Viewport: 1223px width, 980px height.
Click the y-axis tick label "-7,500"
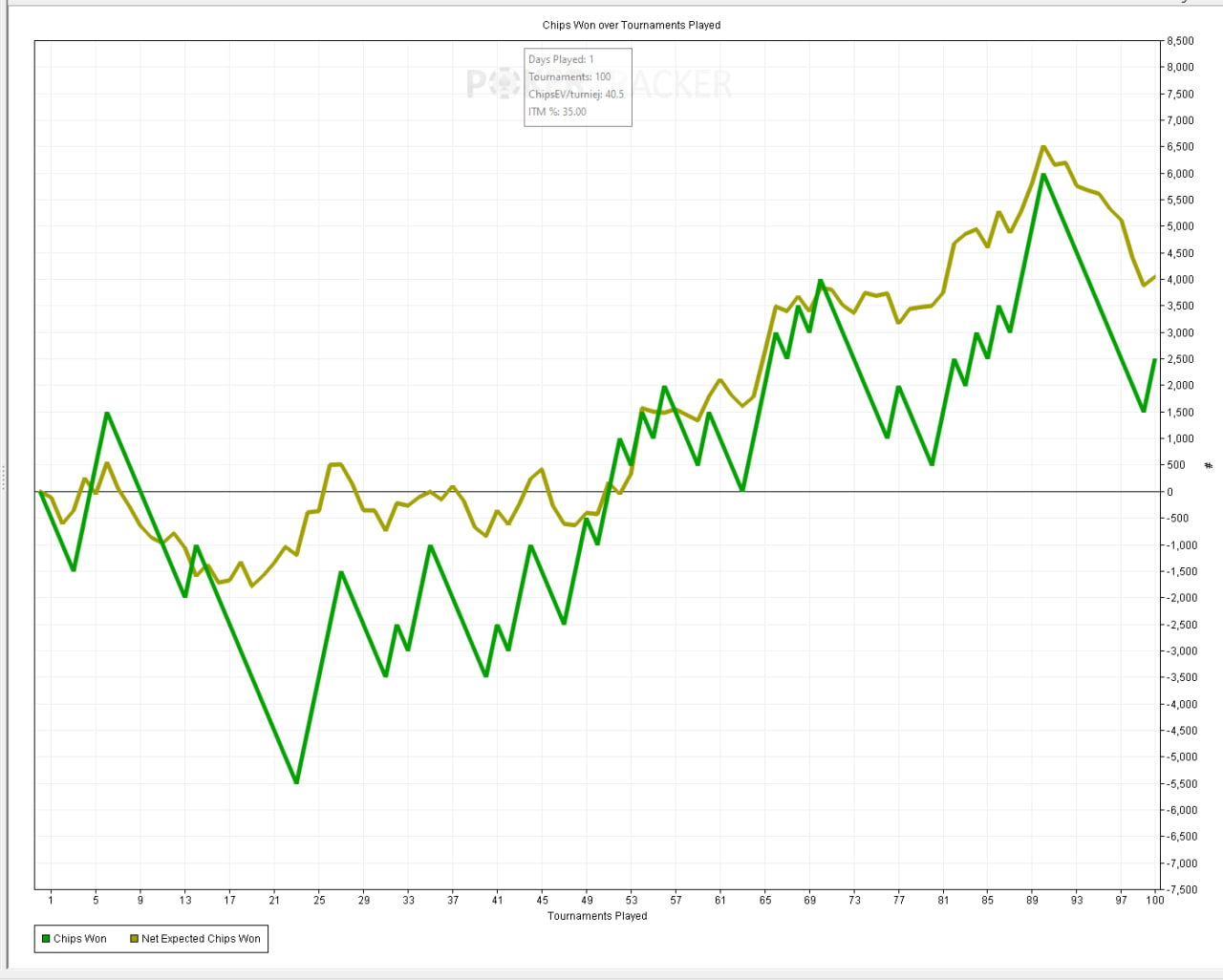1180,889
